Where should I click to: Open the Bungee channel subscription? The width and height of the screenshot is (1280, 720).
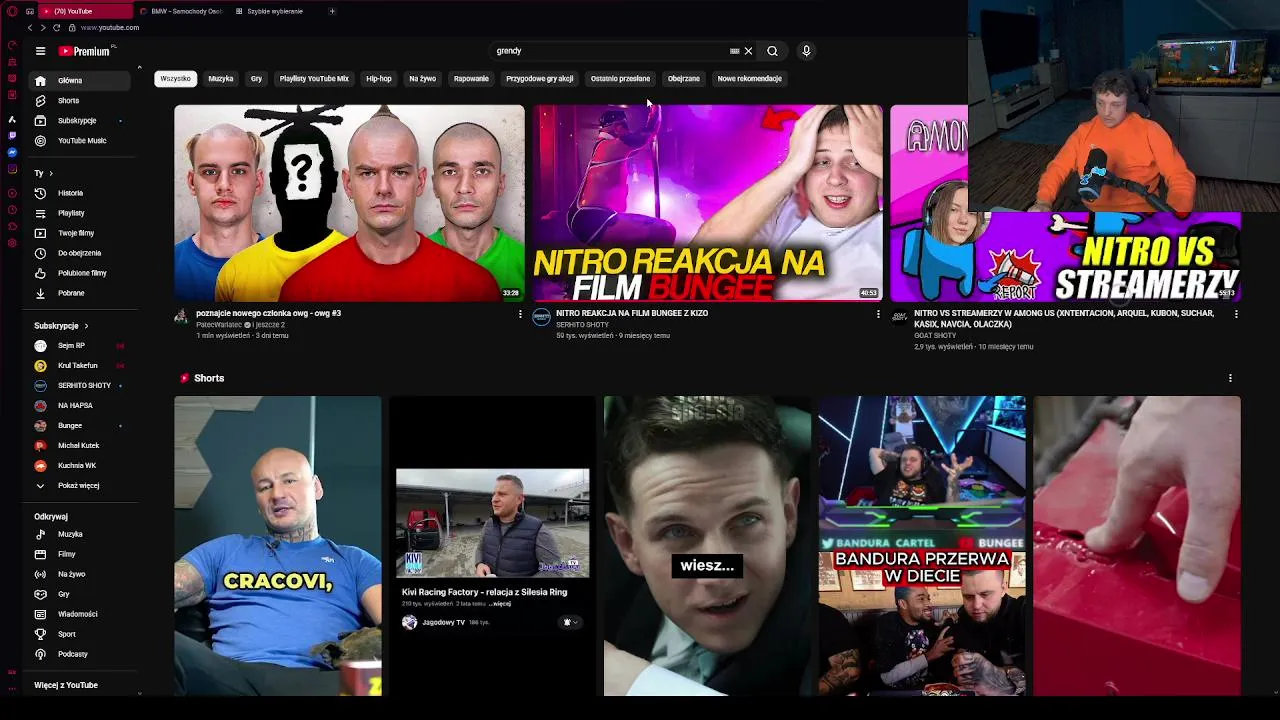(80, 425)
